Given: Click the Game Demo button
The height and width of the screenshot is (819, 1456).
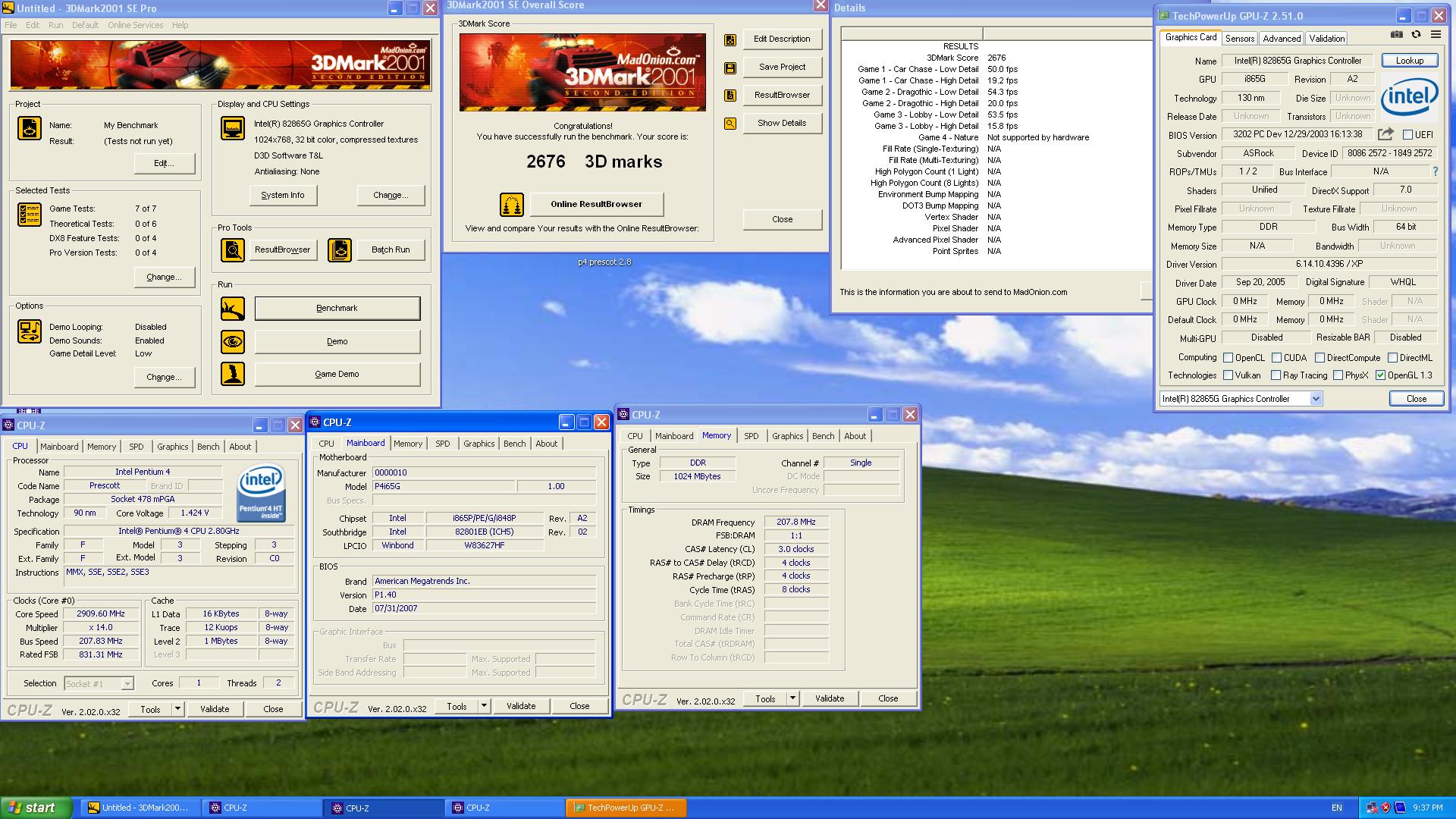Looking at the screenshot, I should (x=337, y=374).
